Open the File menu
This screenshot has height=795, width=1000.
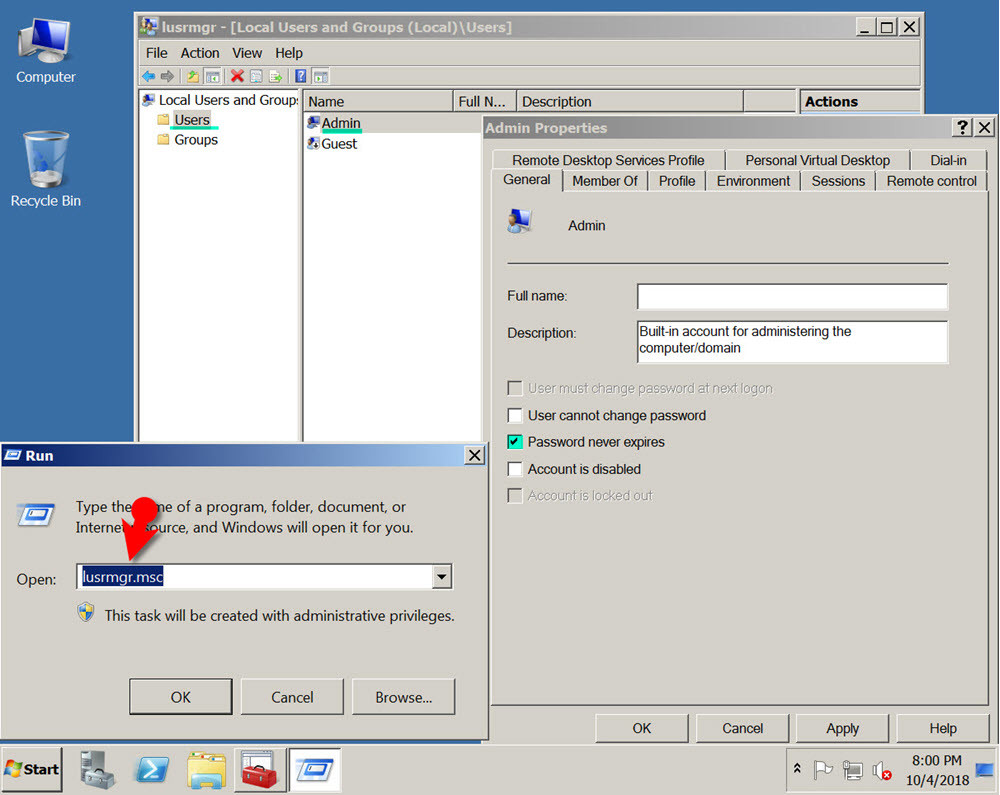tap(156, 53)
